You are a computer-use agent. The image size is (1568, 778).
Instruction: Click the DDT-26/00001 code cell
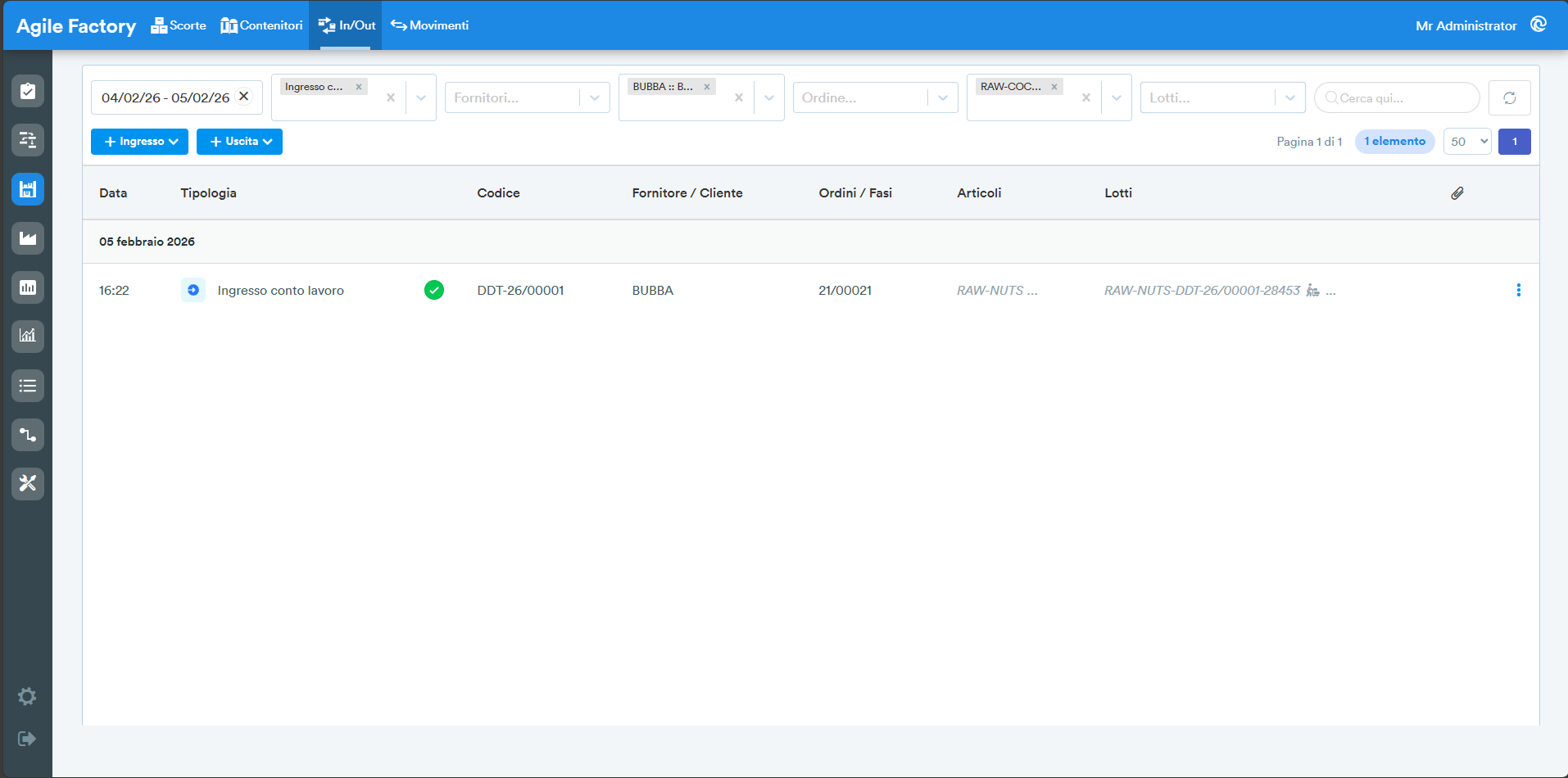tap(520, 290)
